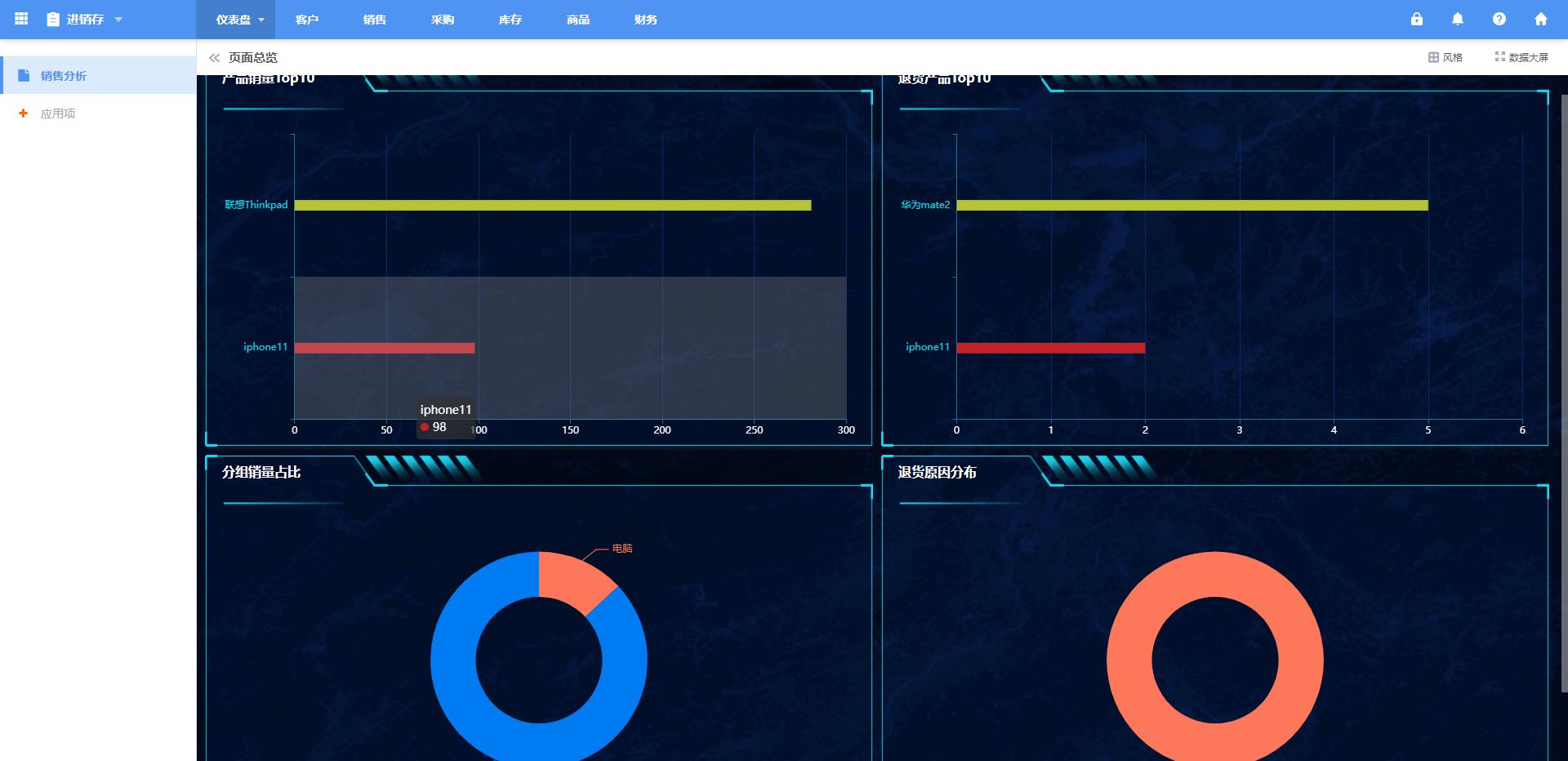Viewport: 1568px width, 761px height.
Task: Open the apps grid icon
Action: click(x=22, y=19)
